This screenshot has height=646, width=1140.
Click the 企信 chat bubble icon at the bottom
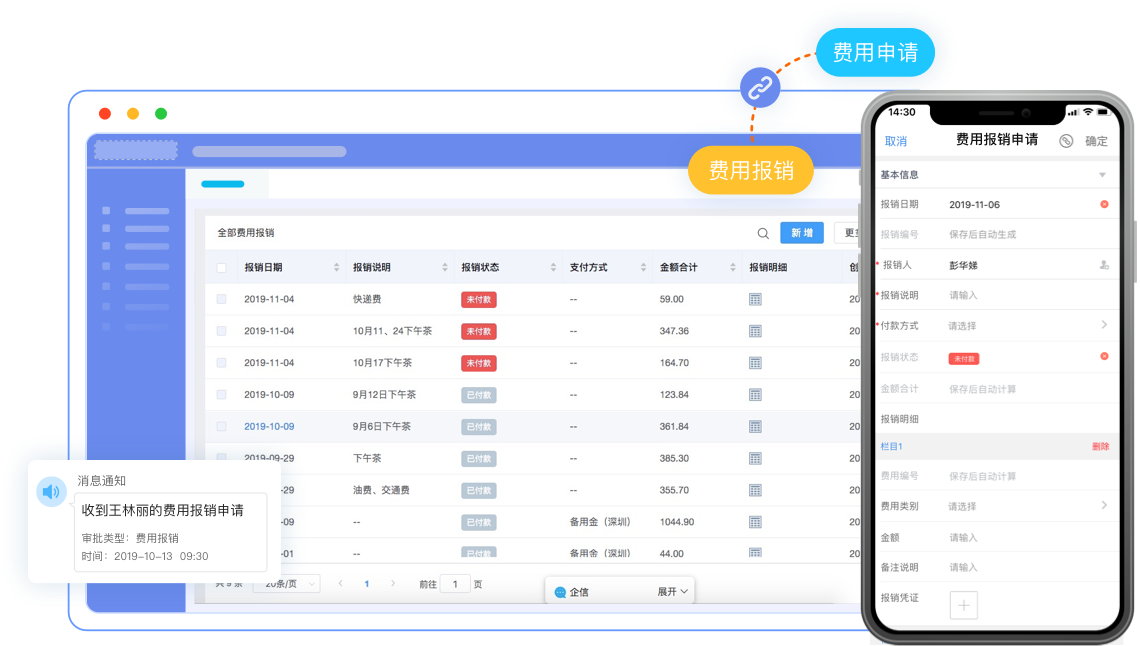click(x=559, y=590)
